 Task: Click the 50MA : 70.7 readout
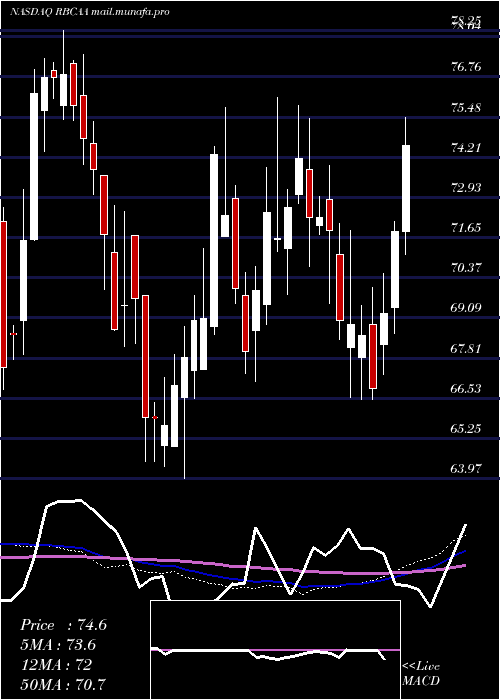coord(63,685)
